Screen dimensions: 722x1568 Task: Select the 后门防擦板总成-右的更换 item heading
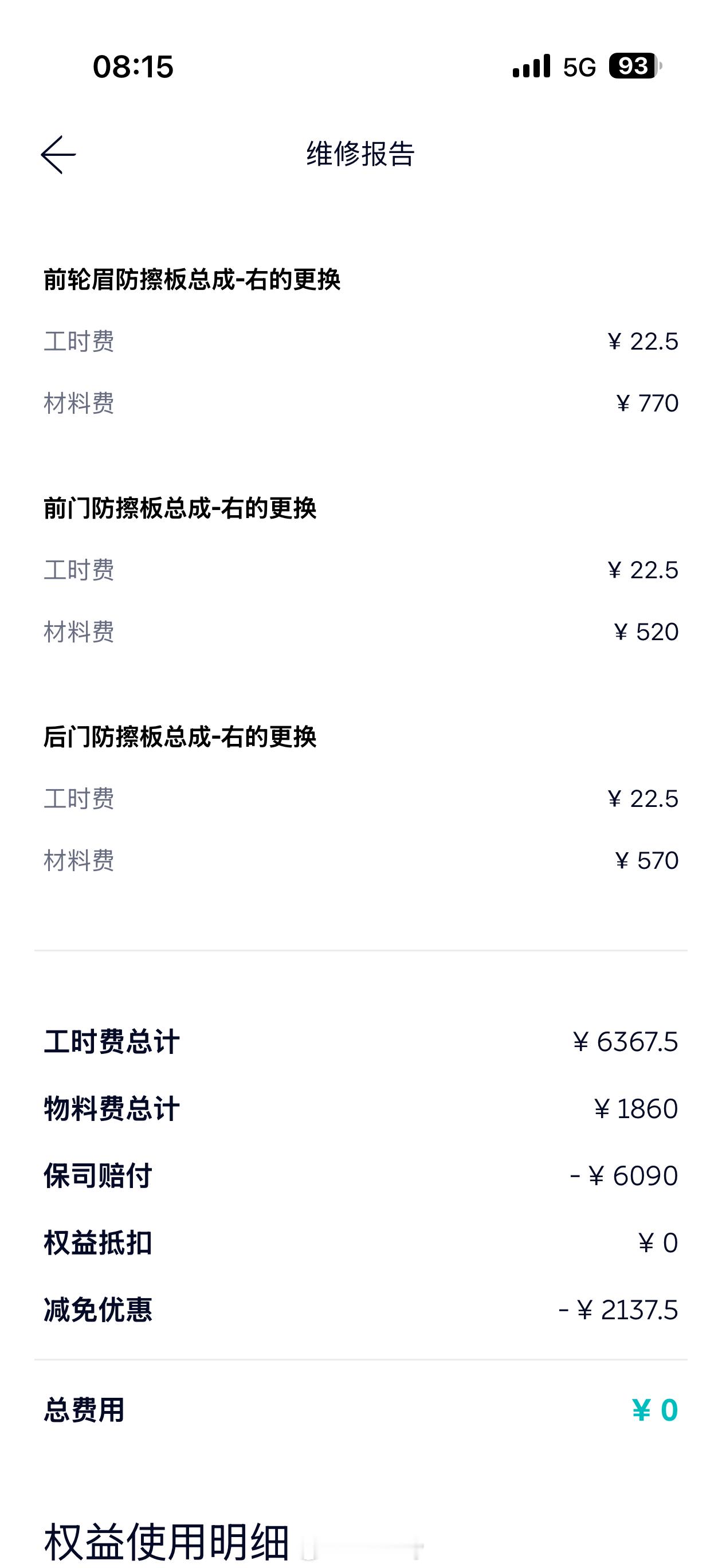[x=179, y=737]
